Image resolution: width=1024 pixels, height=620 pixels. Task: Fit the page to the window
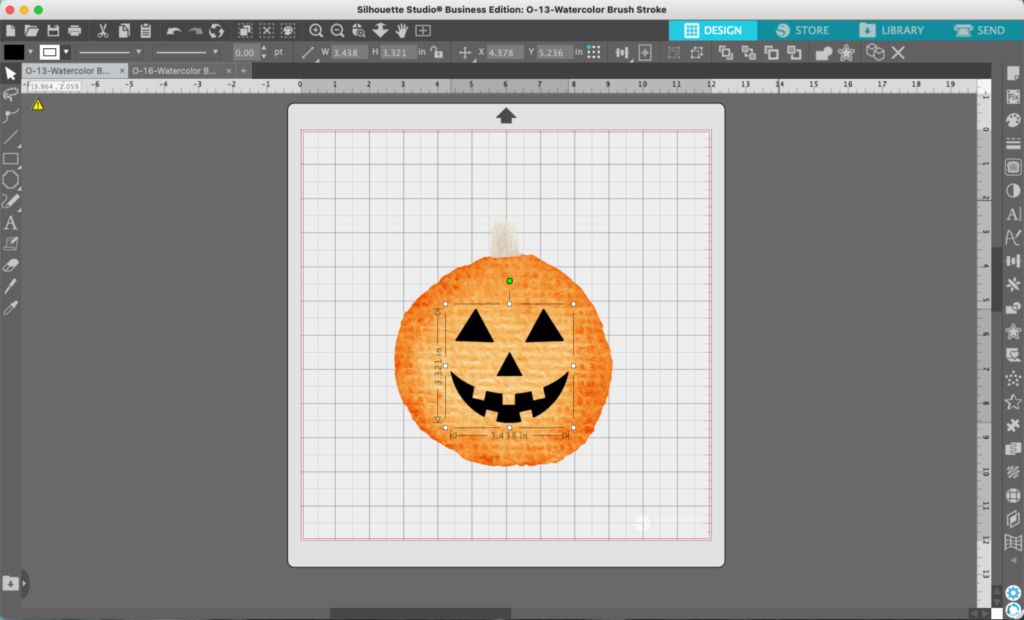coord(423,31)
